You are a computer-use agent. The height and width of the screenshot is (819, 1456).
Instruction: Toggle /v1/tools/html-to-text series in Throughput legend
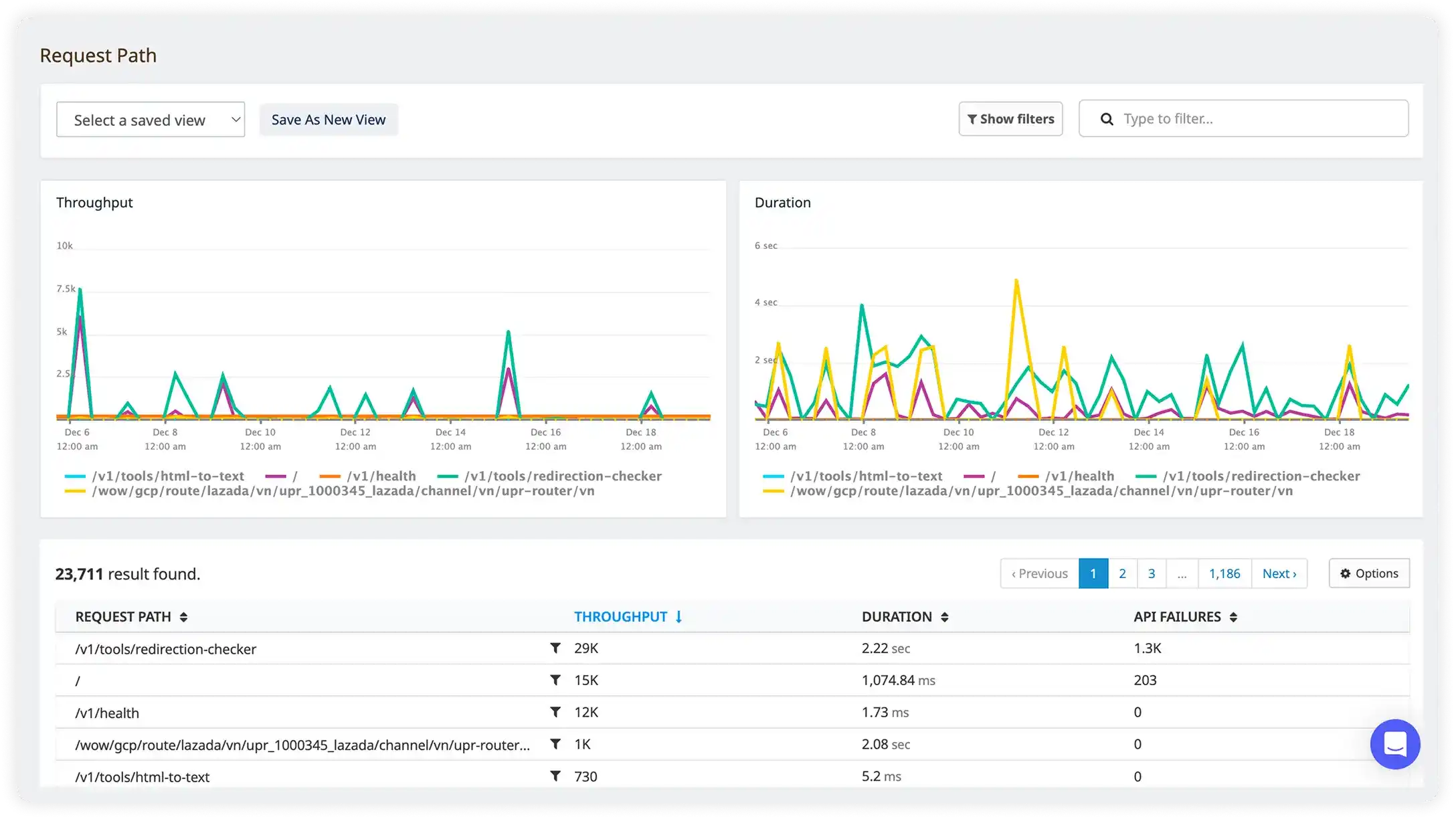(167, 476)
